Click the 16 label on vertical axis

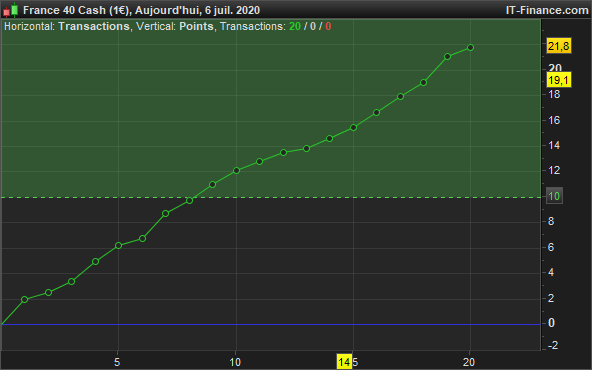[554, 120]
